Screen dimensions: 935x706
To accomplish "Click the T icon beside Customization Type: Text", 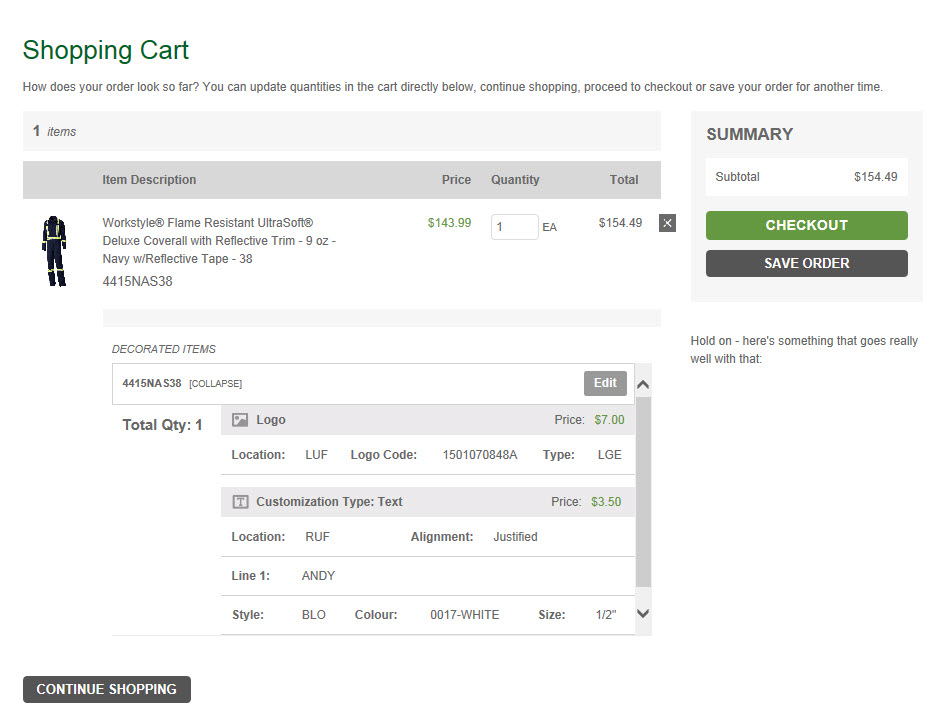I will (240, 502).
